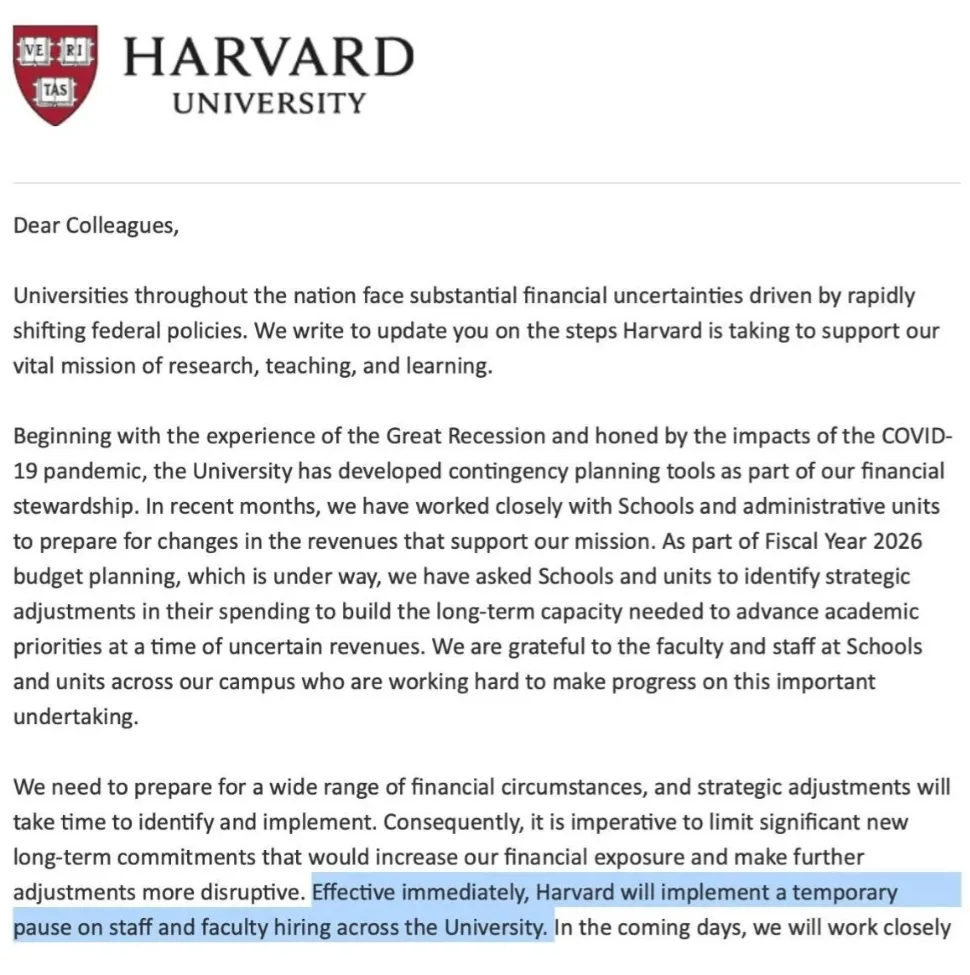The height and width of the screenshot is (975, 970).
Task: Click the HARVARD wordmark heading
Action: click(269, 57)
